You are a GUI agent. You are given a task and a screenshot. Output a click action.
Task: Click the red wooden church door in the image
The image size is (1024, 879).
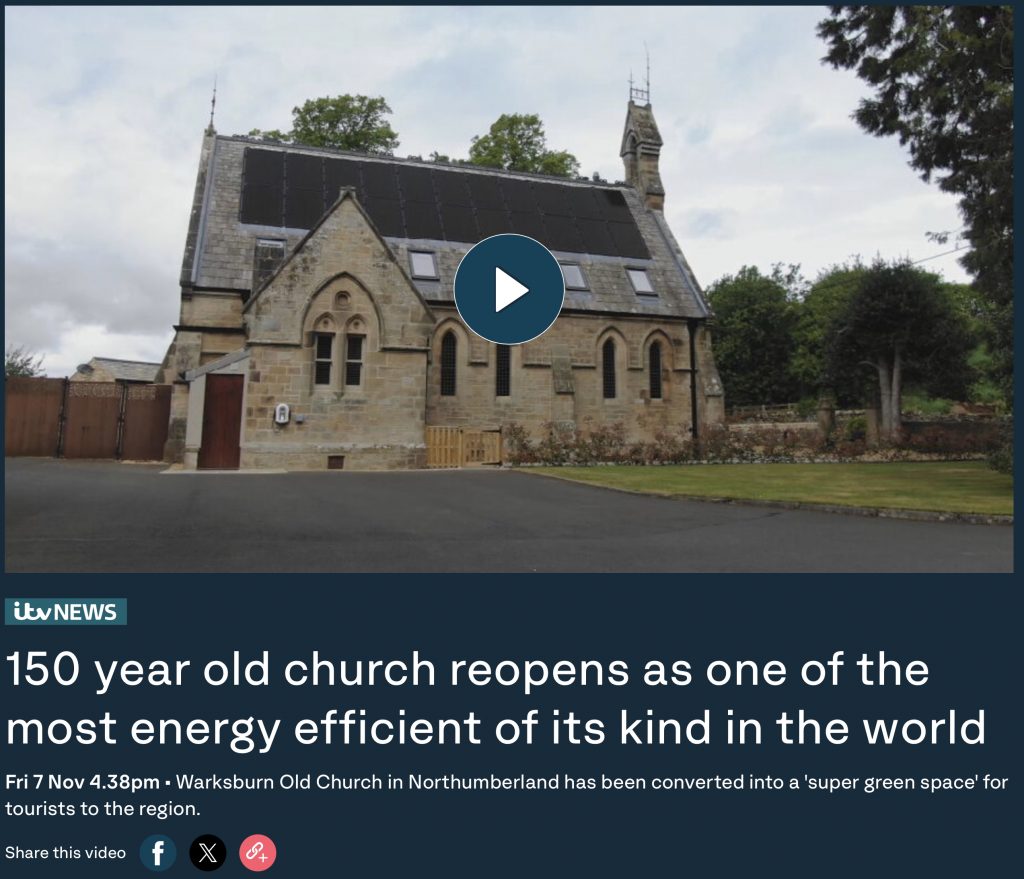[x=220, y=421]
